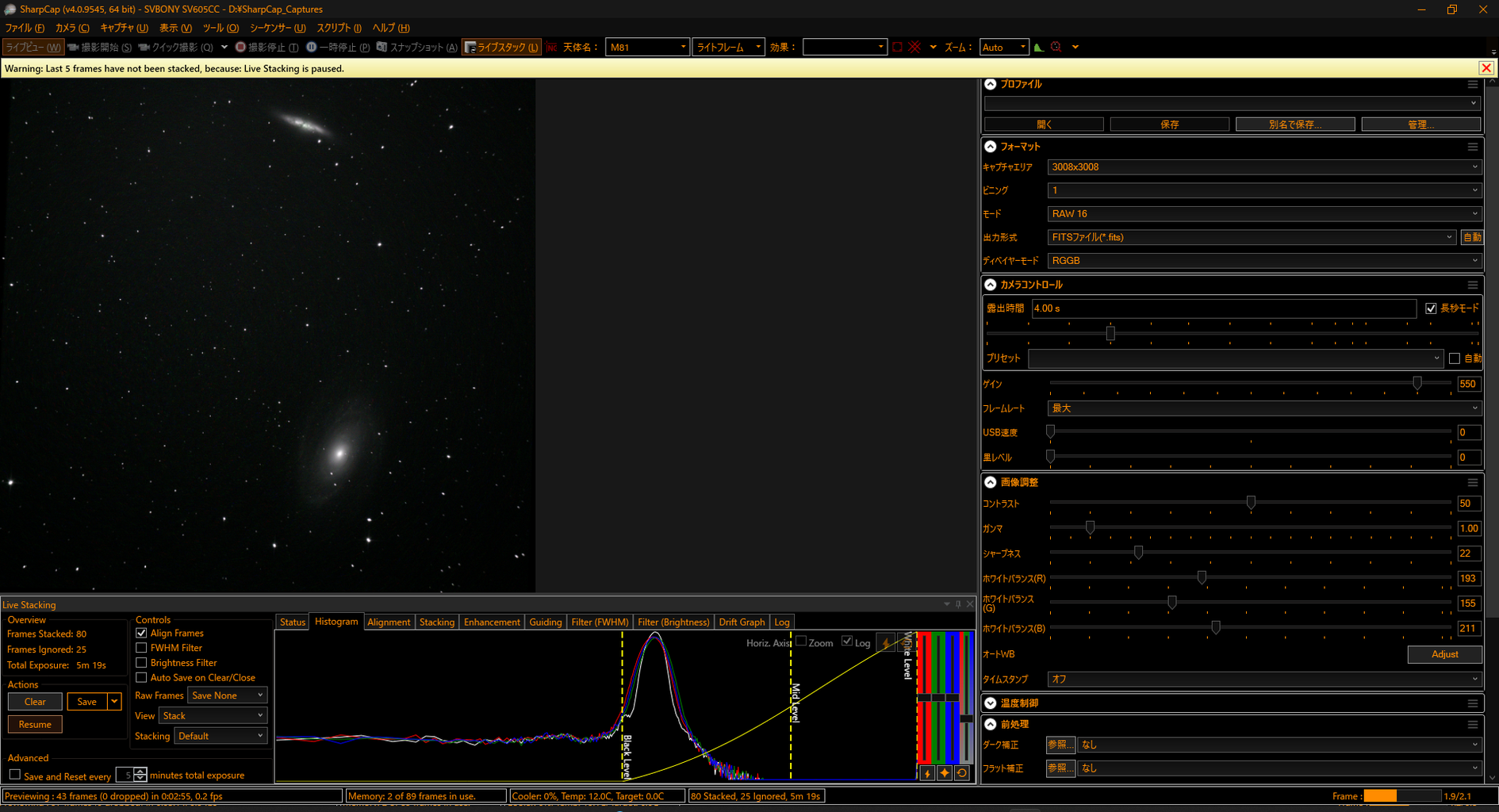
Task: Open the File menu
Action: pyautogui.click(x=25, y=28)
